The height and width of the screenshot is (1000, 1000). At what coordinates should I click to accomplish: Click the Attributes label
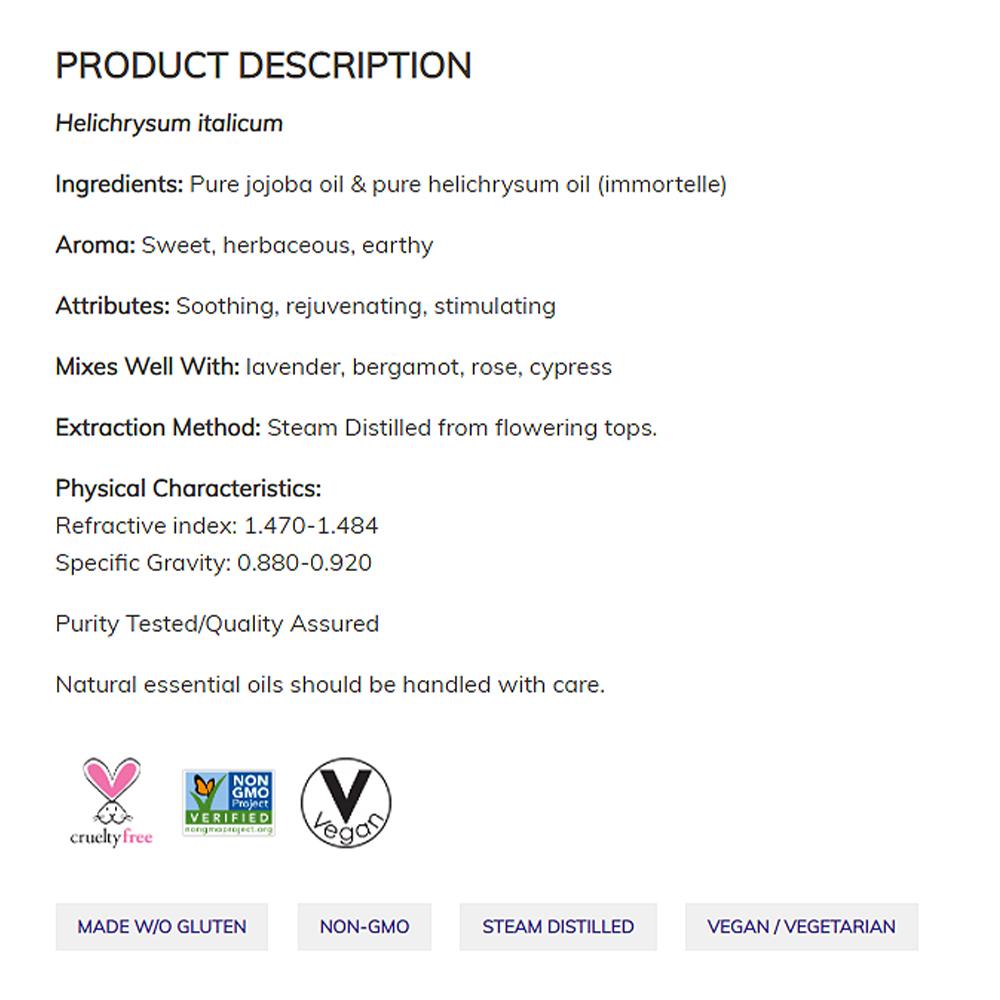(112, 306)
